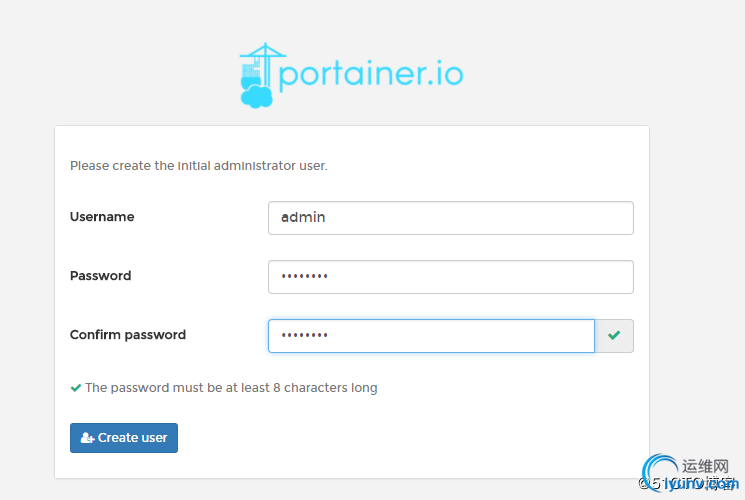Click the Portainer crane logo icon
This screenshot has width=745, height=500.
coord(262,75)
